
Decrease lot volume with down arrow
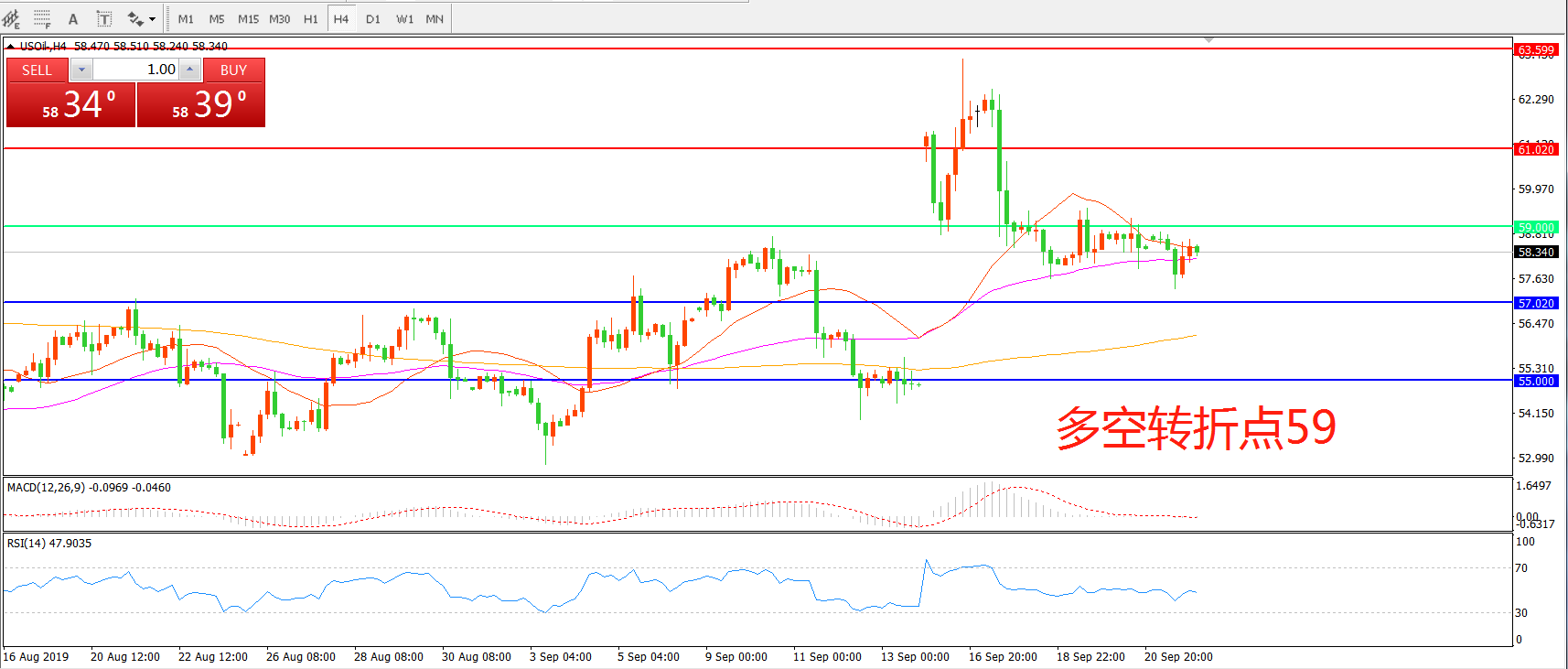click(x=81, y=70)
